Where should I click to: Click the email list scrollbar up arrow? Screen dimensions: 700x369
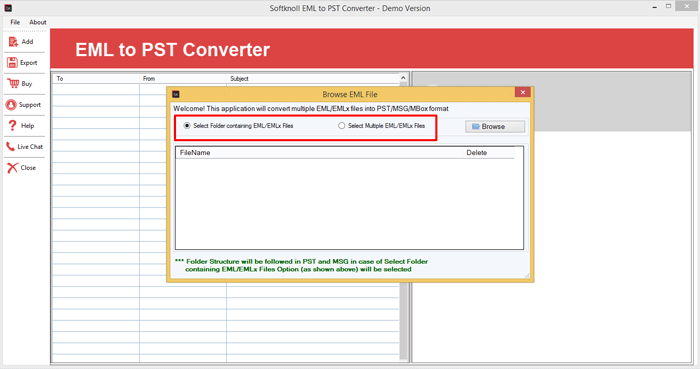[x=404, y=78]
